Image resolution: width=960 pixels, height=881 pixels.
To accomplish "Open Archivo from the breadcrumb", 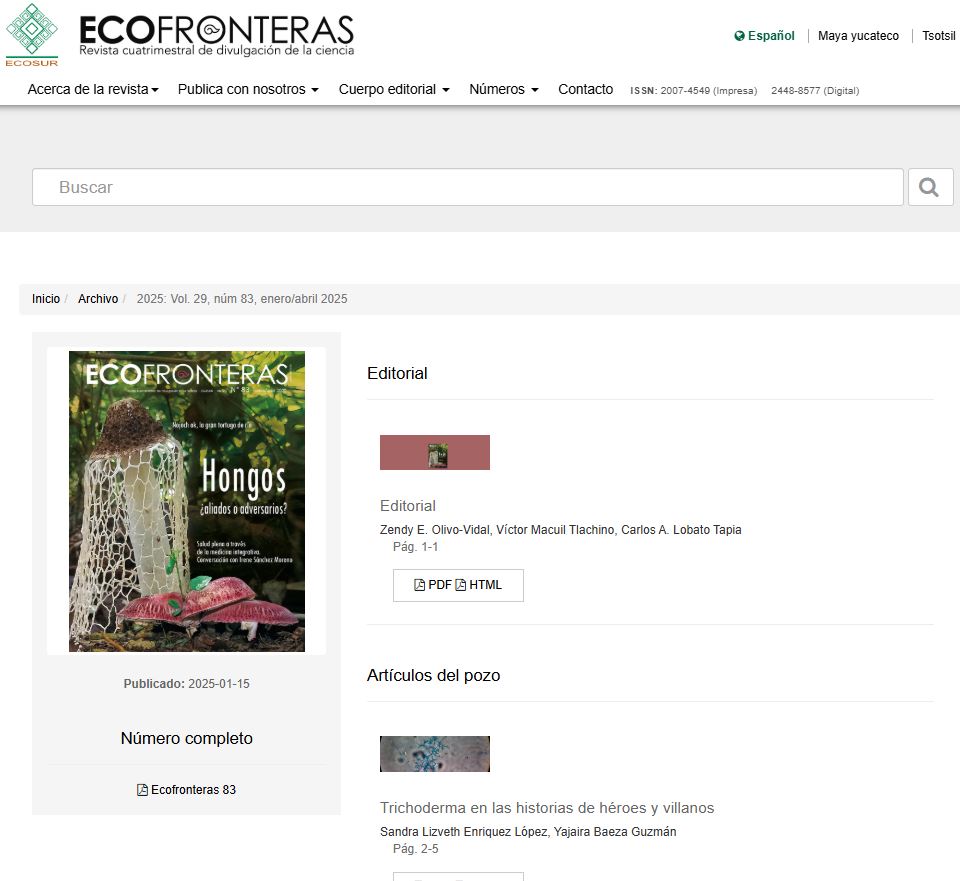I will click(98, 299).
